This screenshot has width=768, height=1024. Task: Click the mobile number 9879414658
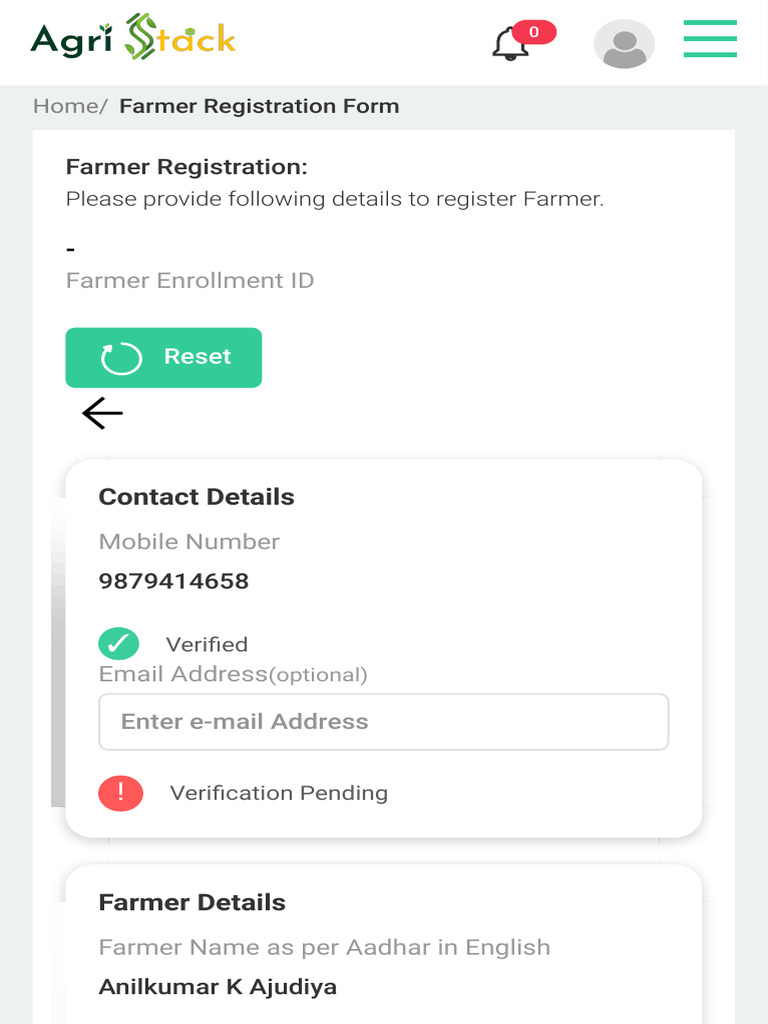tap(174, 581)
